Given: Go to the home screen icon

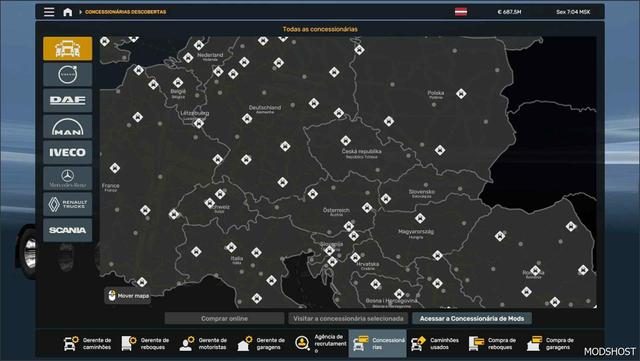Looking at the screenshot, I should click(x=68, y=12).
